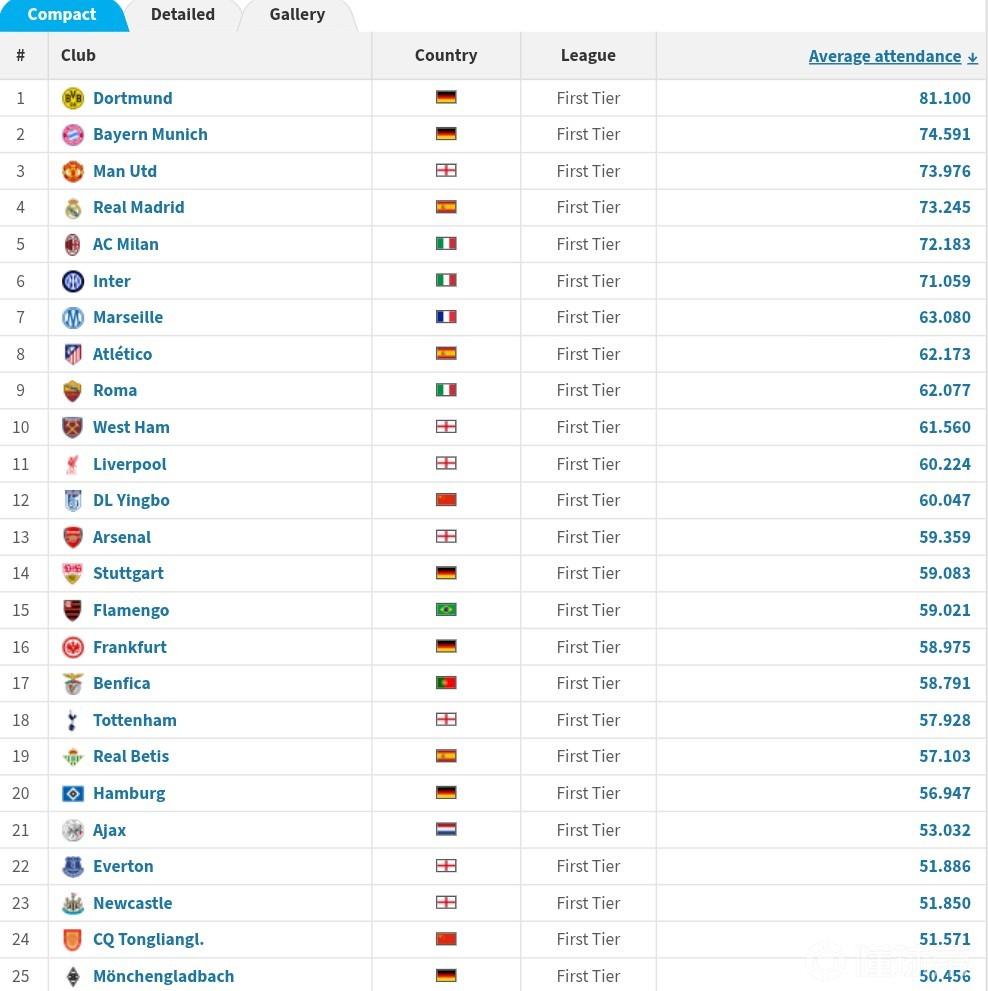The width and height of the screenshot is (988, 991).
Task: Click the Brazil flag in Flamengo row
Action: click(446, 610)
